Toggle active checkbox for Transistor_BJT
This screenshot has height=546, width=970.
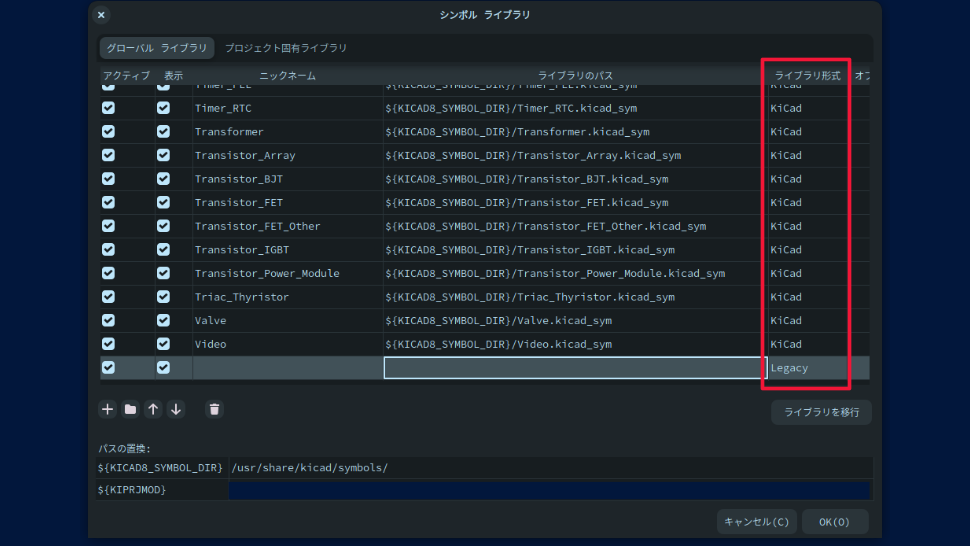click(x=108, y=179)
